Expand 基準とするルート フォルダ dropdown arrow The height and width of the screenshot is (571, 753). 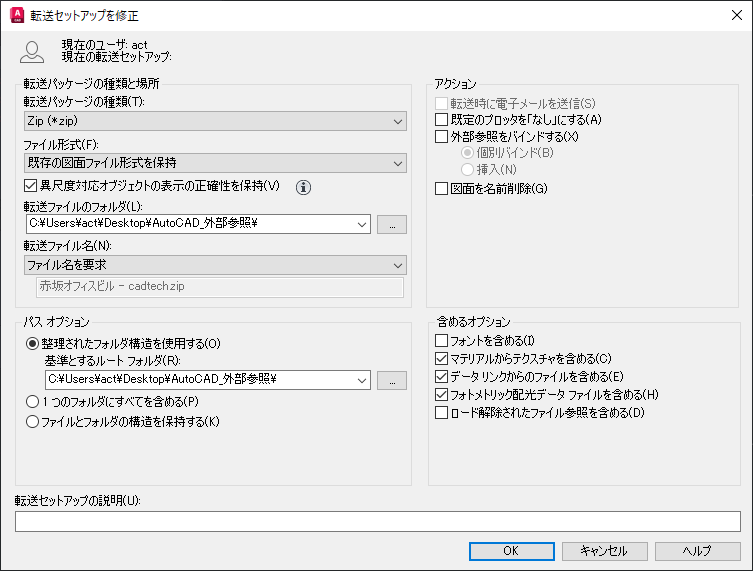pyautogui.click(x=362, y=380)
